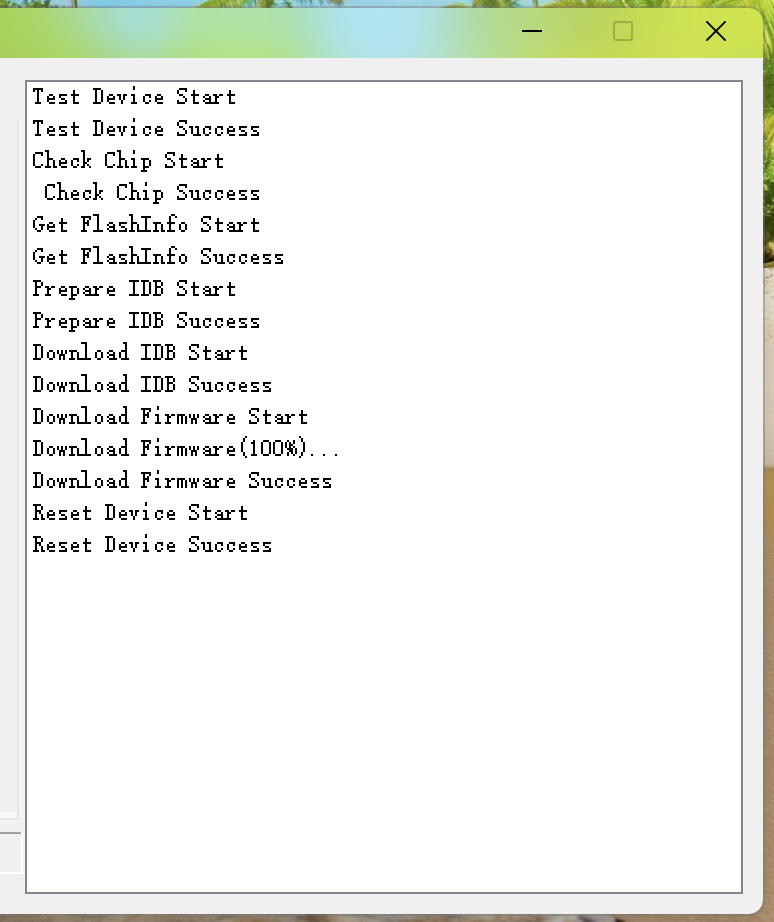Place cursor on 'Prepare IDB Start' line
Viewport: 774px width, 922px height.
click(x=134, y=289)
